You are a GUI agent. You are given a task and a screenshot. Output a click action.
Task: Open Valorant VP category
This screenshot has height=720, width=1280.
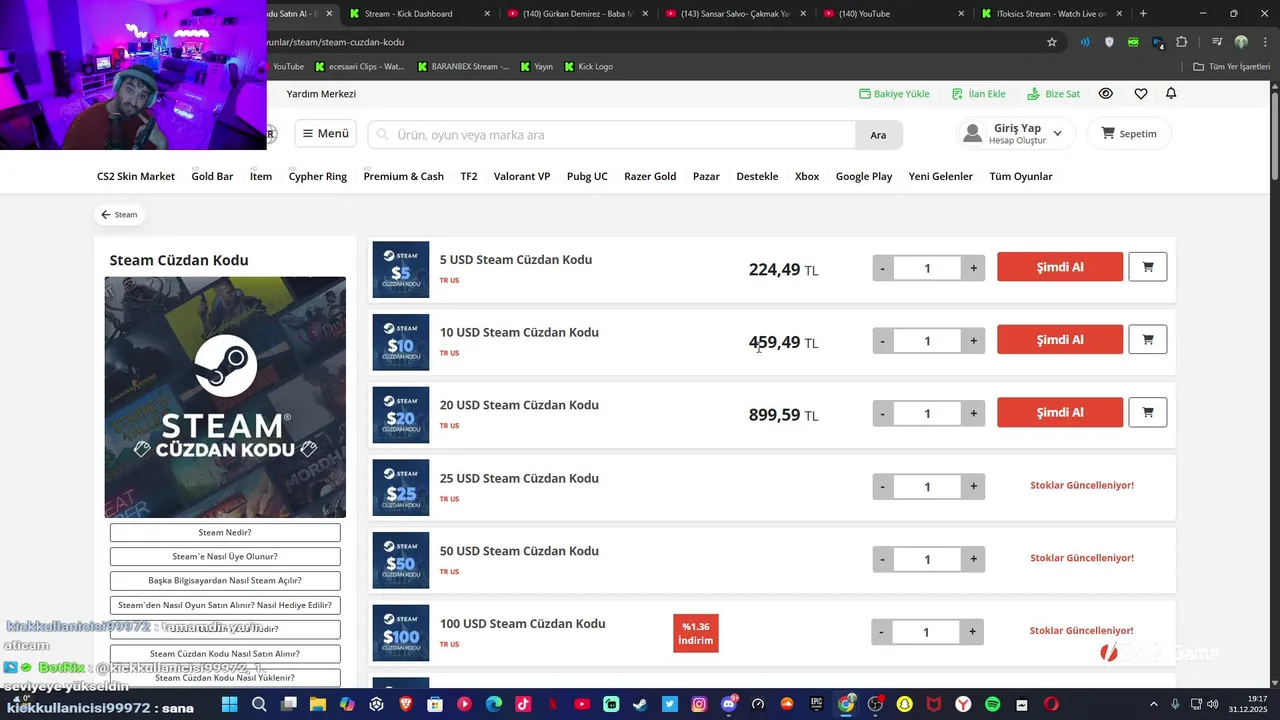point(522,176)
